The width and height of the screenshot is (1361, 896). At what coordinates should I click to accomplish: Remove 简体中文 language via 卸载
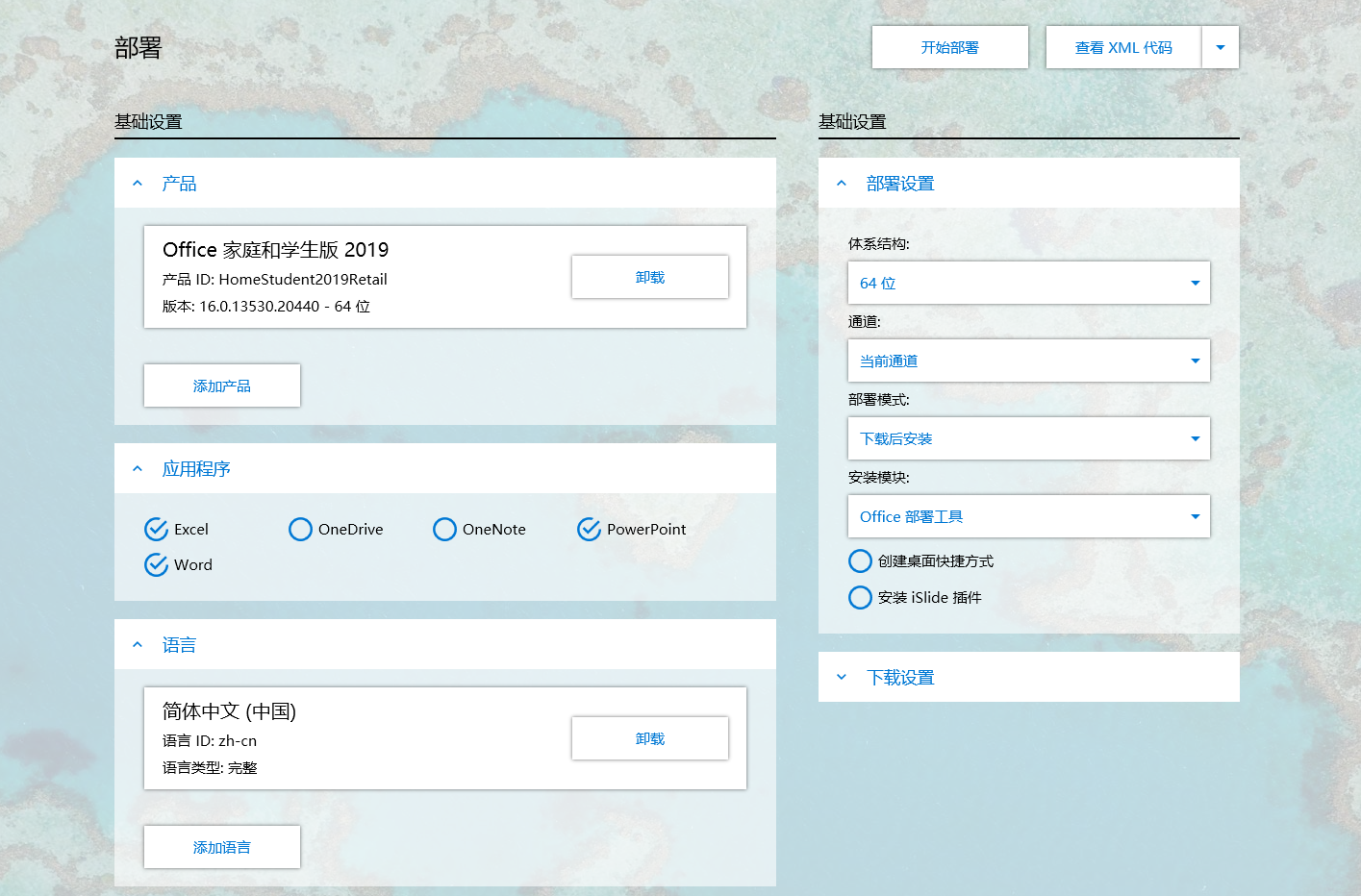pyautogui.click(x=650, y=738)
